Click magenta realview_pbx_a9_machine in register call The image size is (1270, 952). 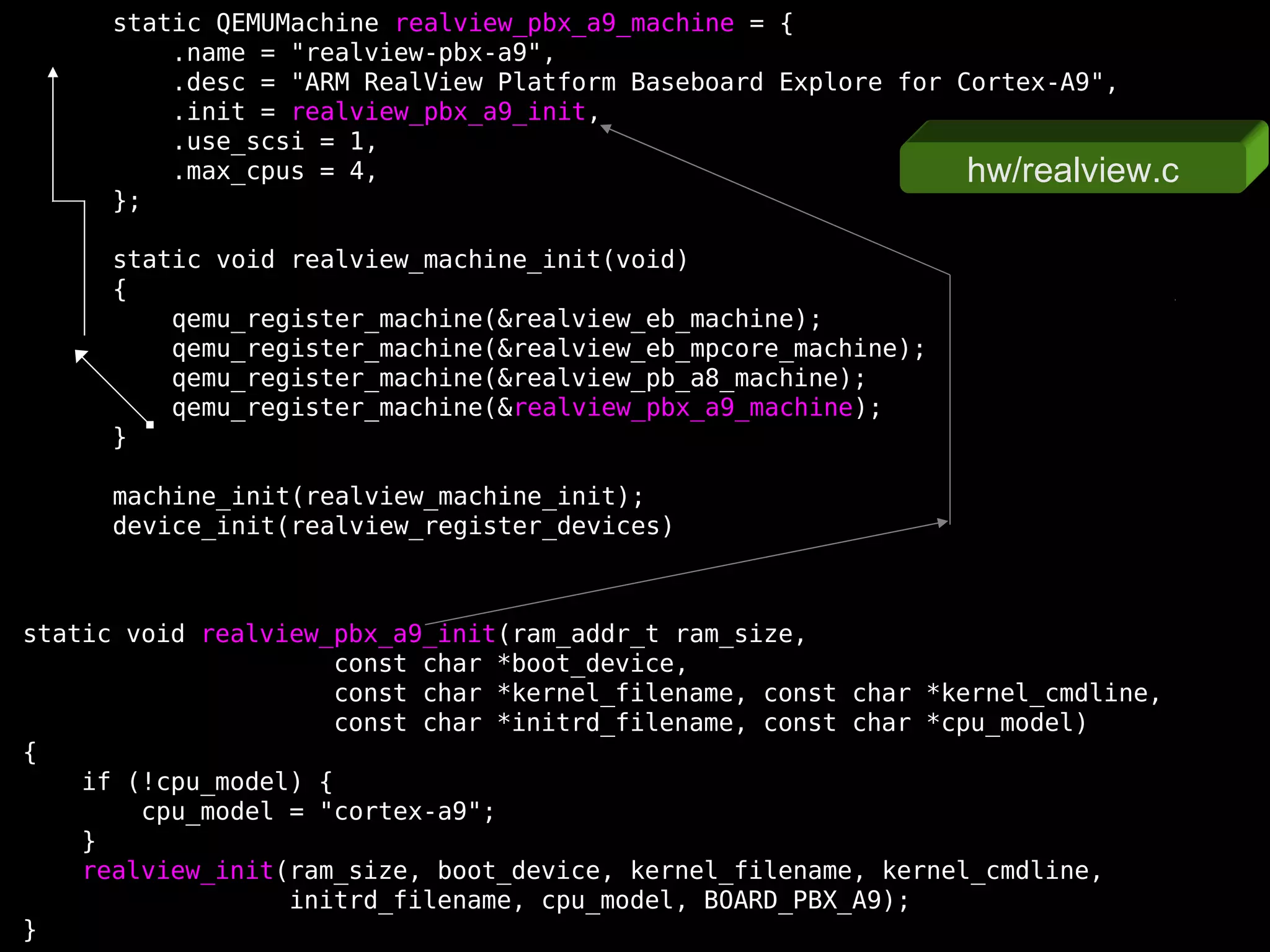[684, 408]
